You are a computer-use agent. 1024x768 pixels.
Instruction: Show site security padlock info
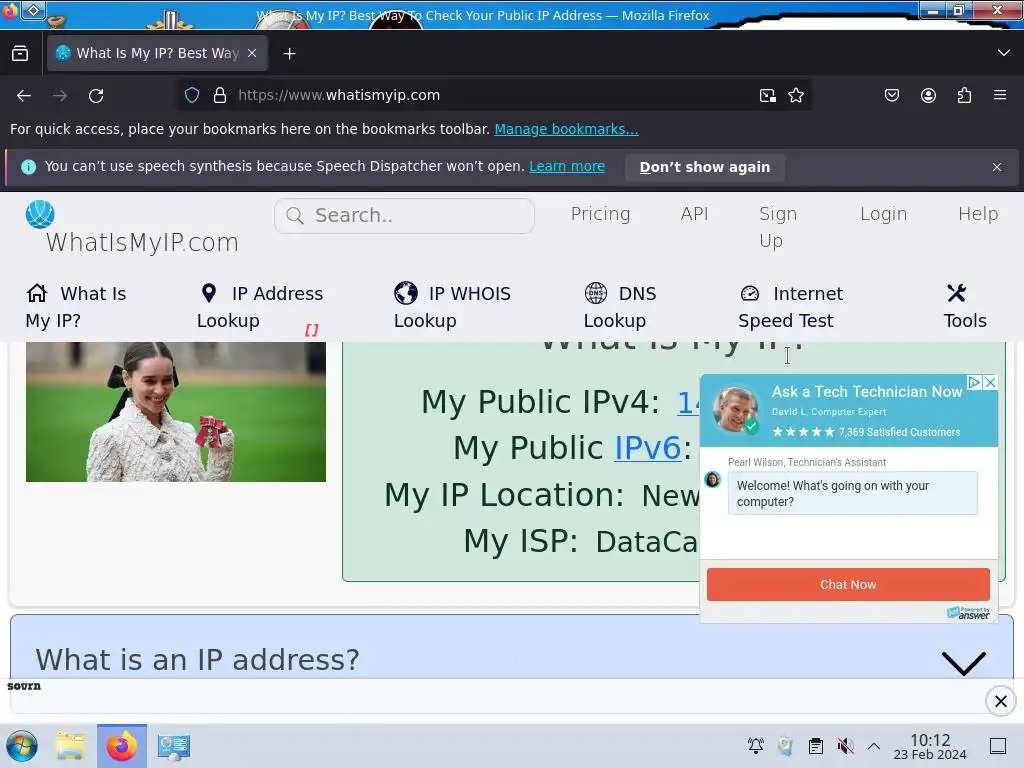point(220,95)
